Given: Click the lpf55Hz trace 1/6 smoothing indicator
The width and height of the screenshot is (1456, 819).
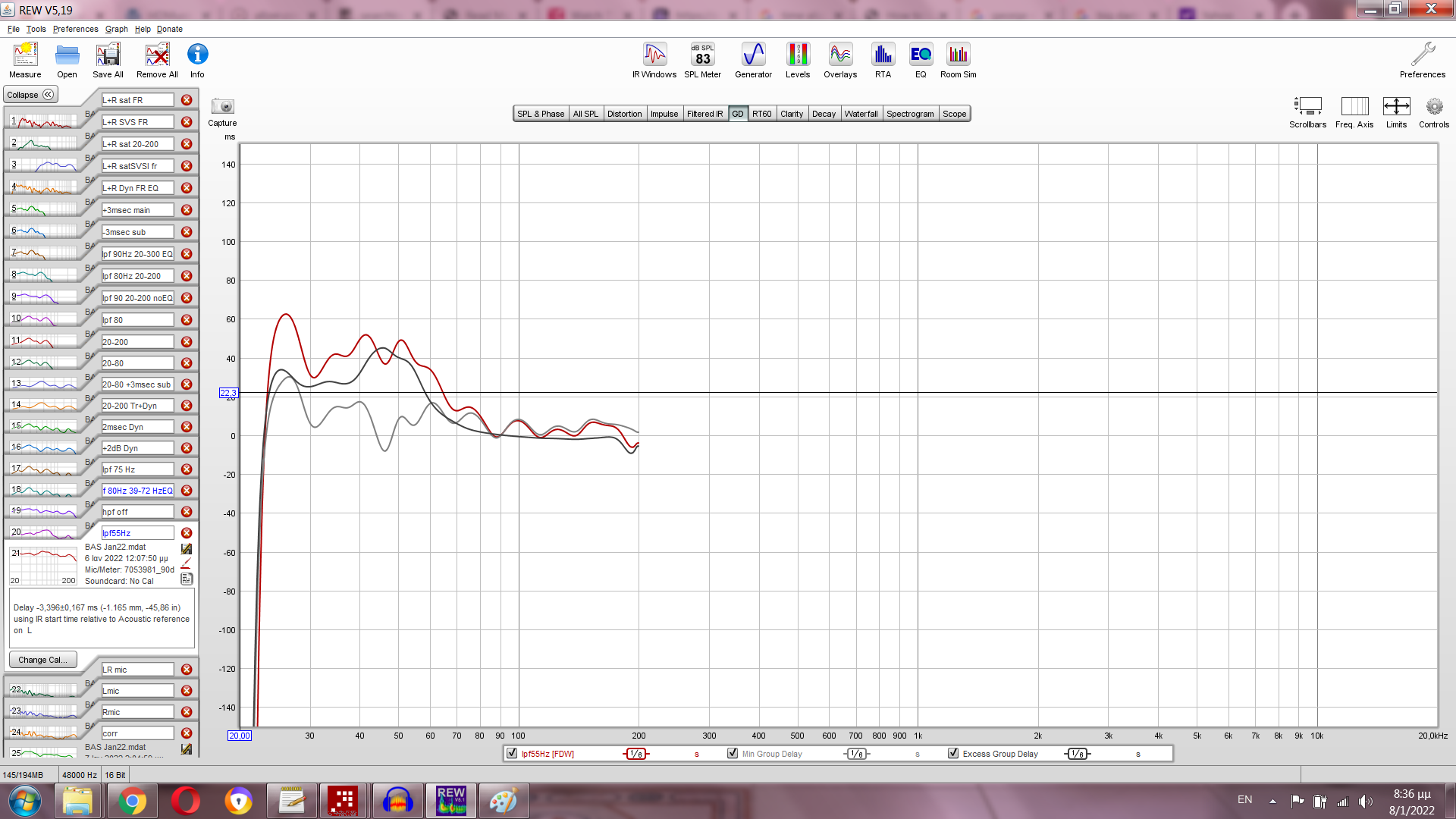Looking at the screenshot, I should click(x=636, y=754).
